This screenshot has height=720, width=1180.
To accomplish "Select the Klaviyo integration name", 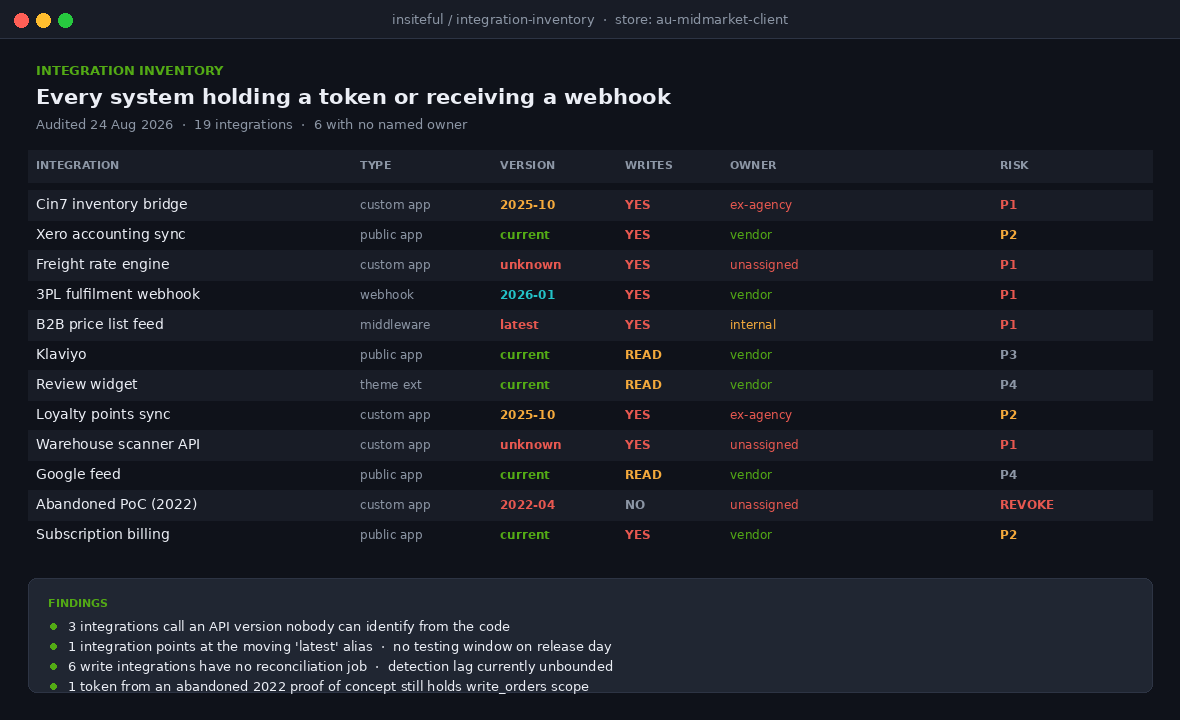I will tap(61, 355).
